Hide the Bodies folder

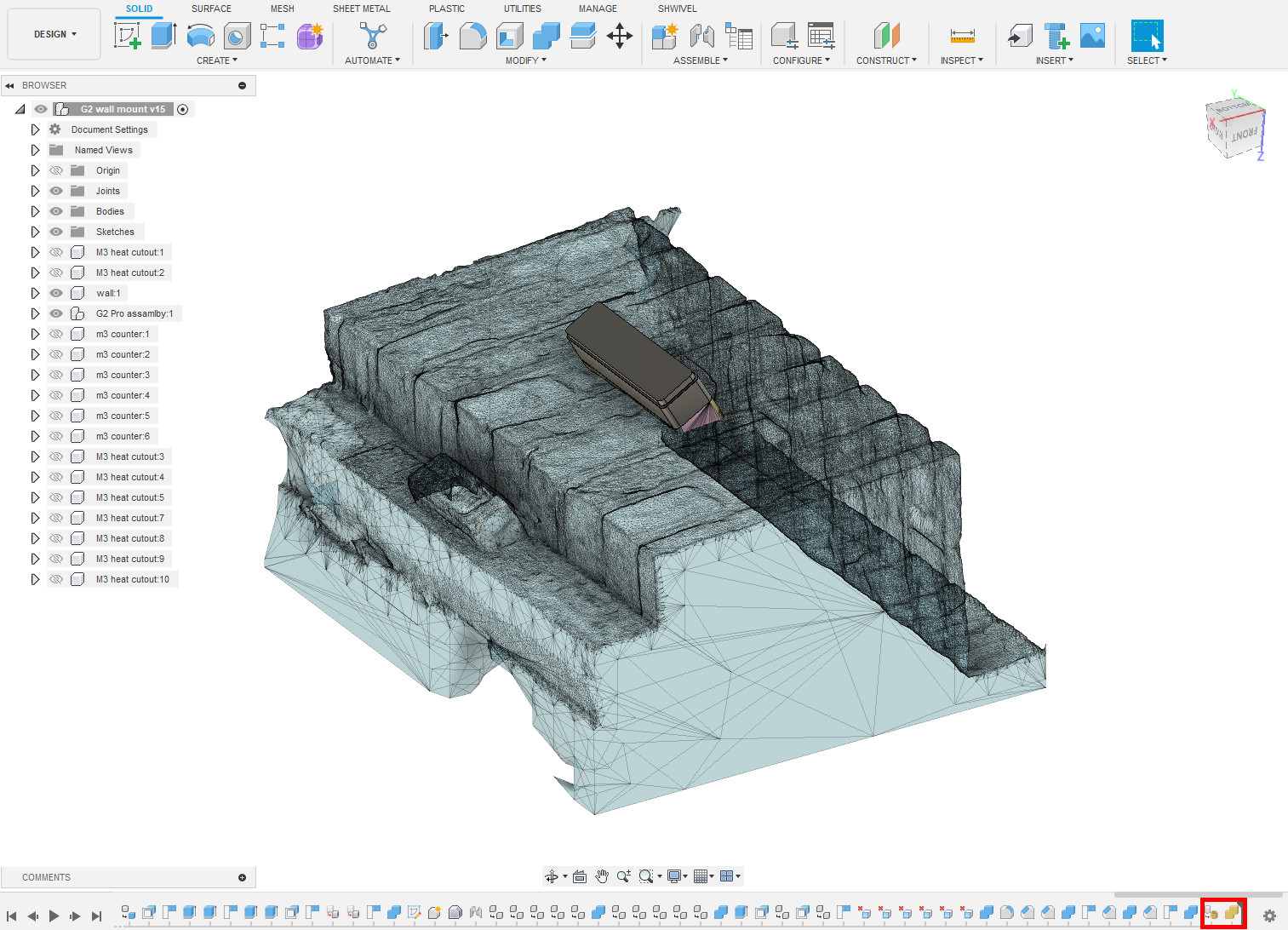click(55, 211)
